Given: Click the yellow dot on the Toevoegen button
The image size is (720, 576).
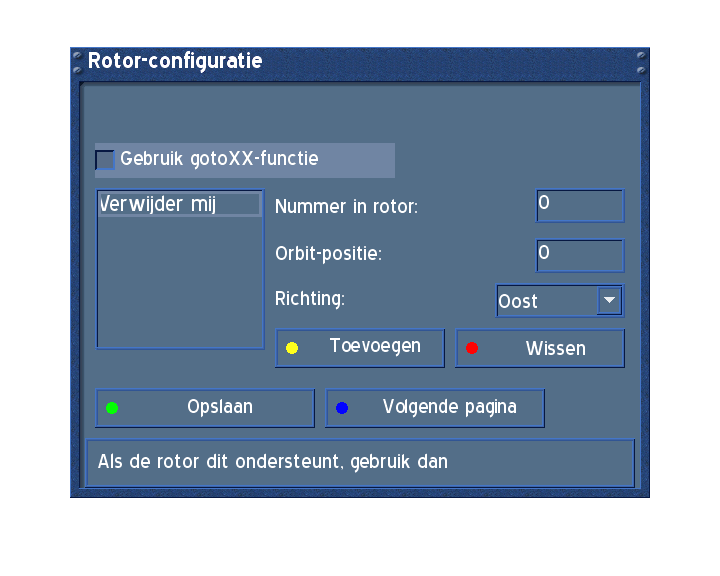Looking at the screenshot, I should click(x=292, y=348).
